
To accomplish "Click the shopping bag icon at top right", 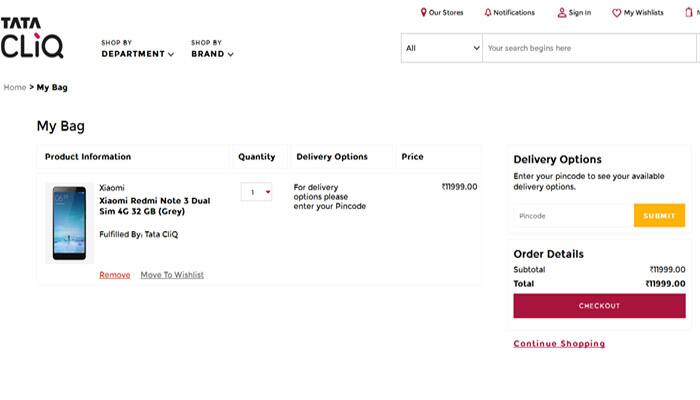I will tap(689, 12).
